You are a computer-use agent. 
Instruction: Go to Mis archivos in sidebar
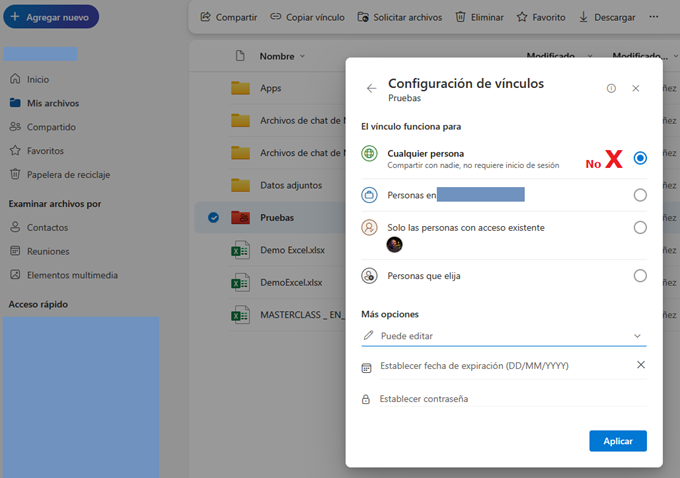tap(52, 103)
